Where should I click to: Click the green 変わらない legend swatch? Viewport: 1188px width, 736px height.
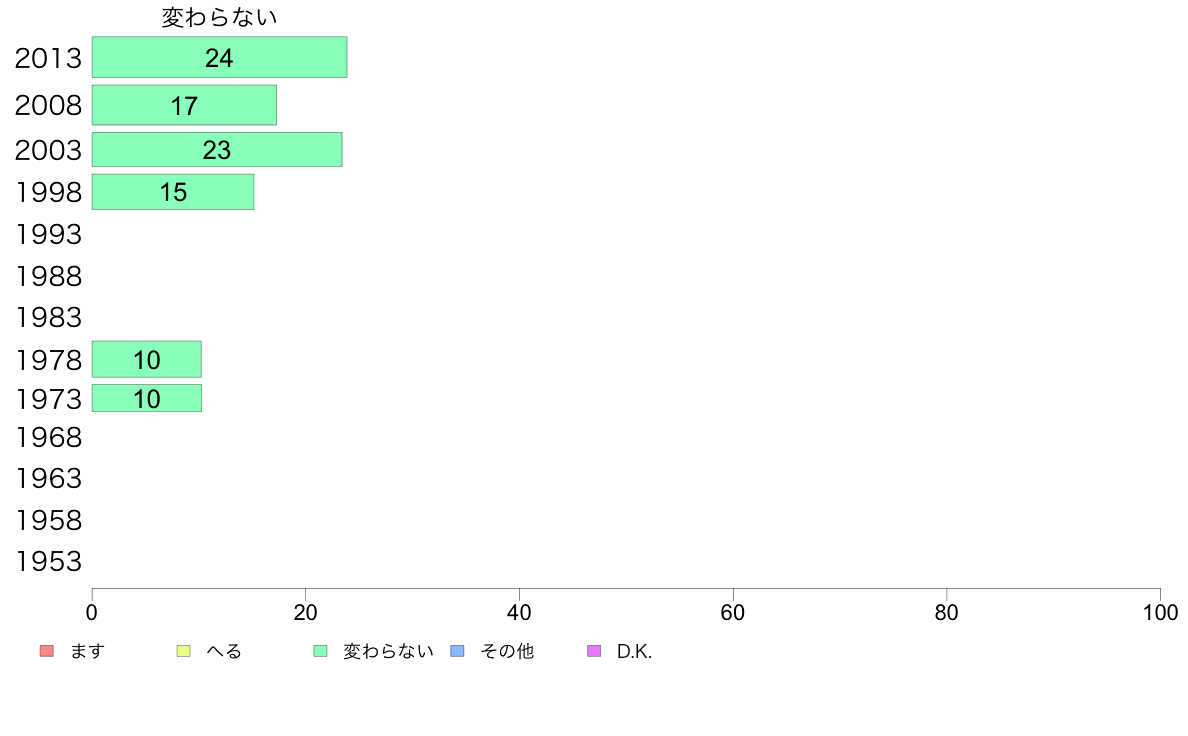pos(320,651)
